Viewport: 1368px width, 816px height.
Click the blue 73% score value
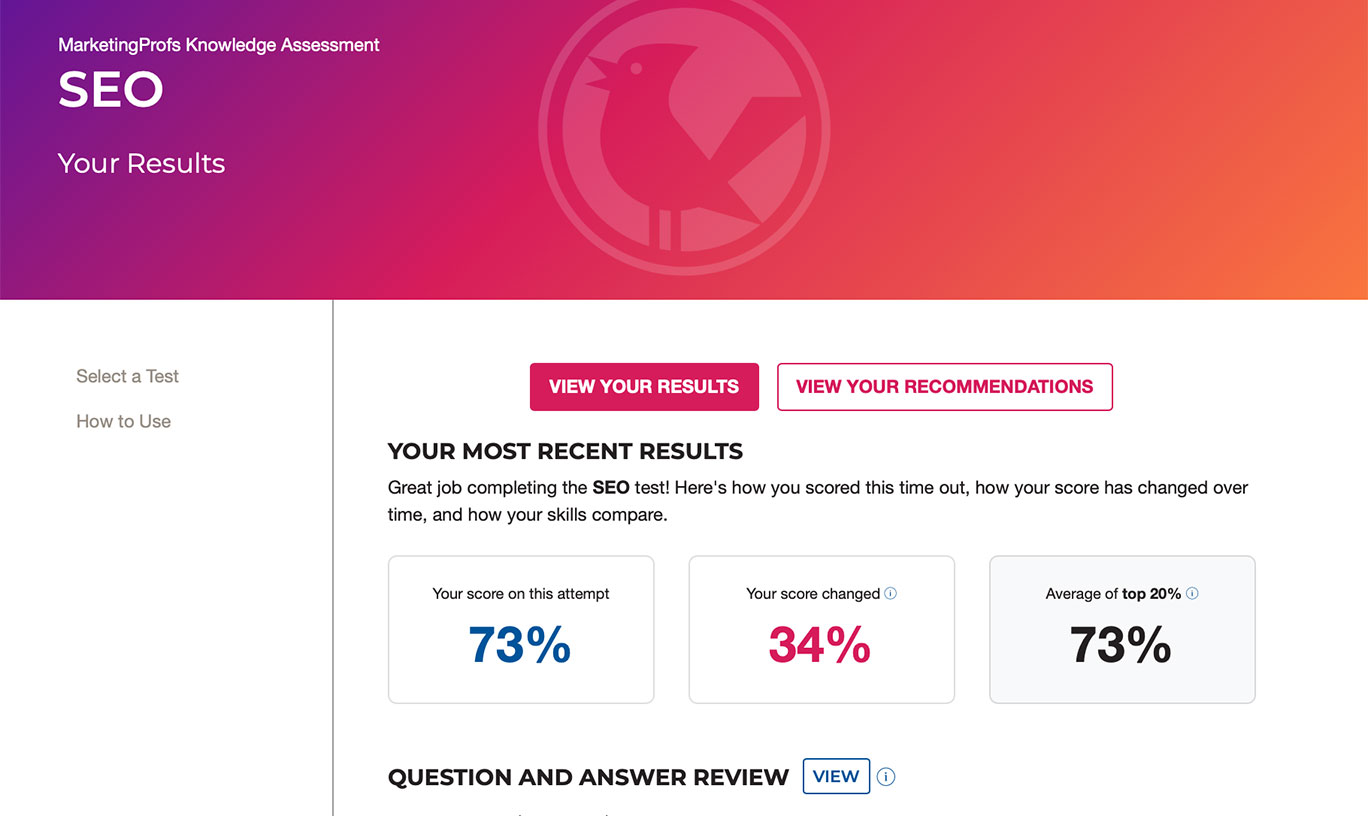pyautogui.click(x=520, y=645)
